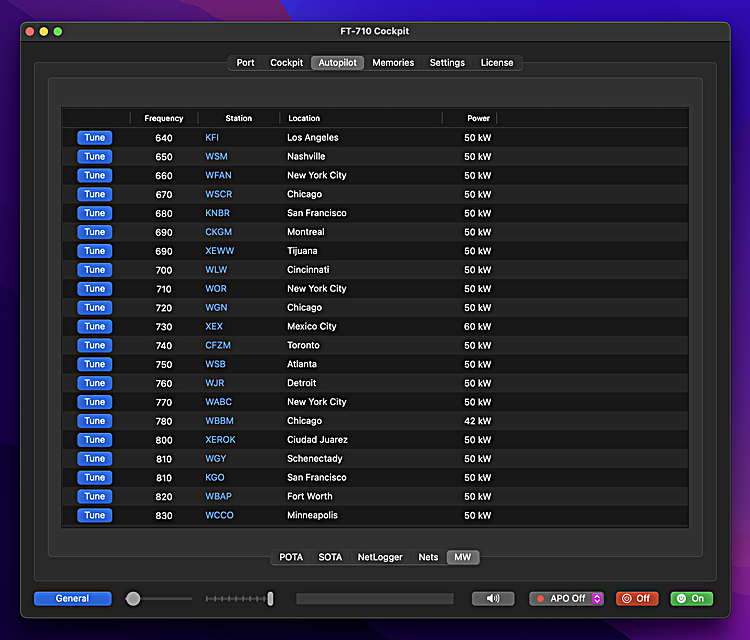Open the WSM station link
The height and width of the screenshot is (640, 750).
(x=216, y=156)
